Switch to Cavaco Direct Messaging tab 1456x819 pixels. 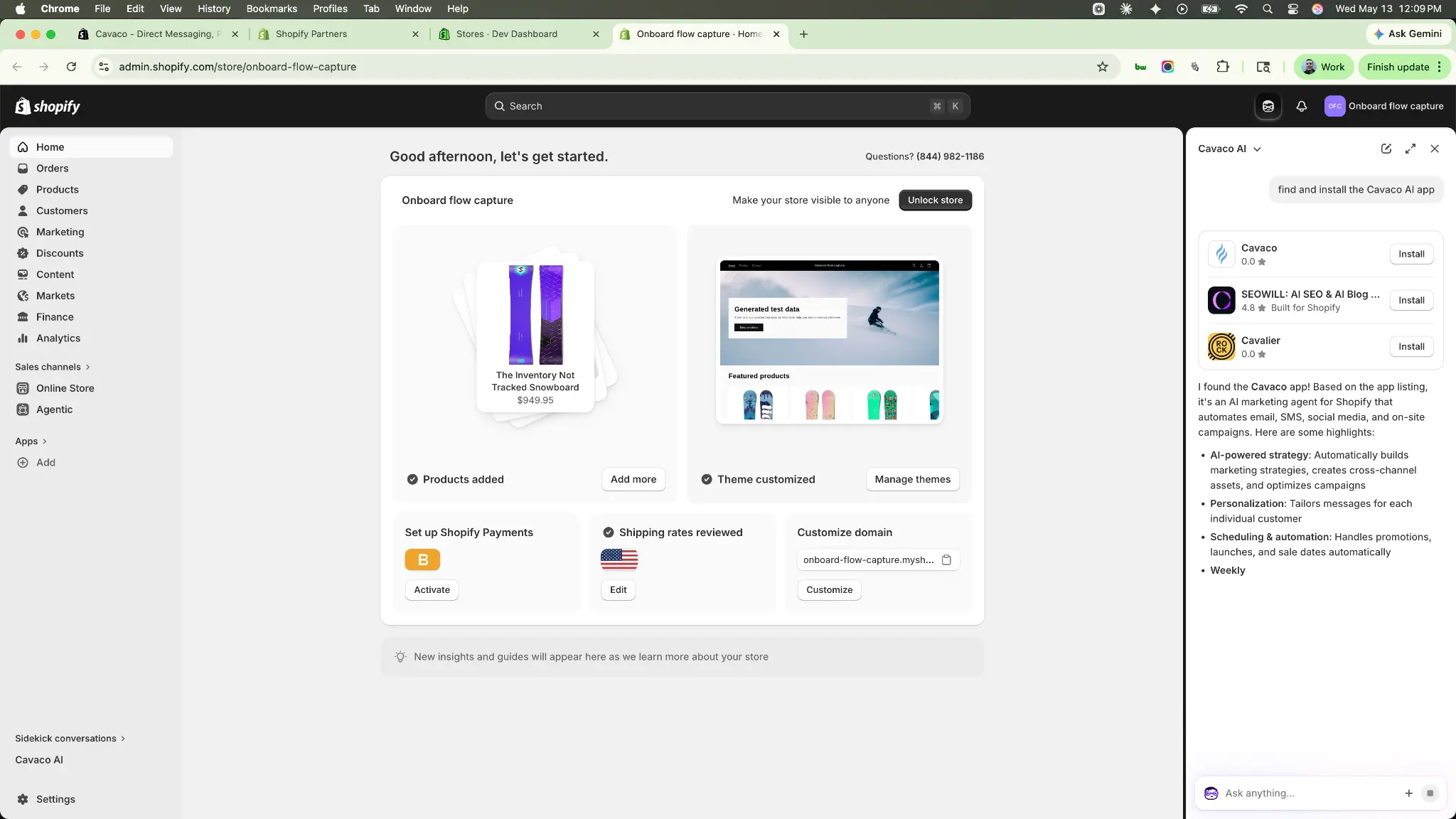[159, 34]
